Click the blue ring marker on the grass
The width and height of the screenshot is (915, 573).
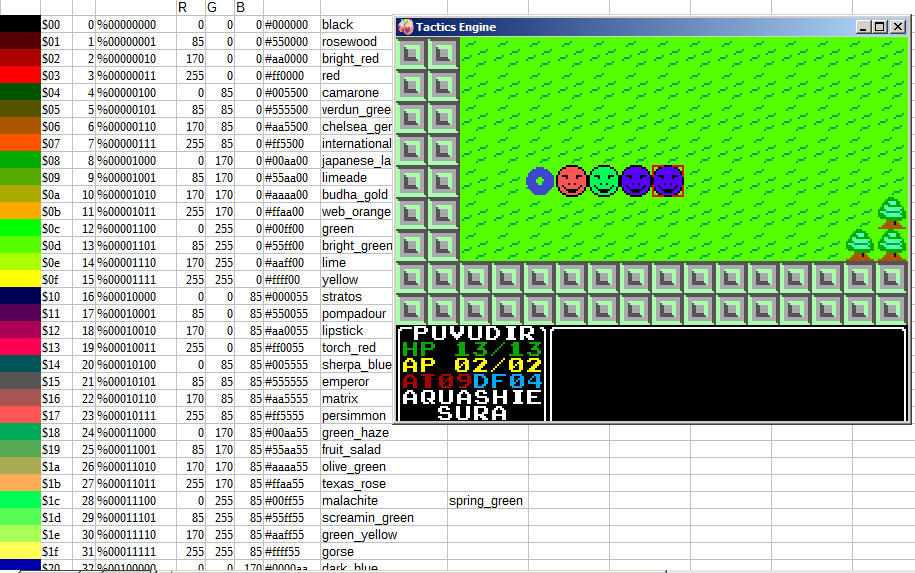click(x=540, y=181)
